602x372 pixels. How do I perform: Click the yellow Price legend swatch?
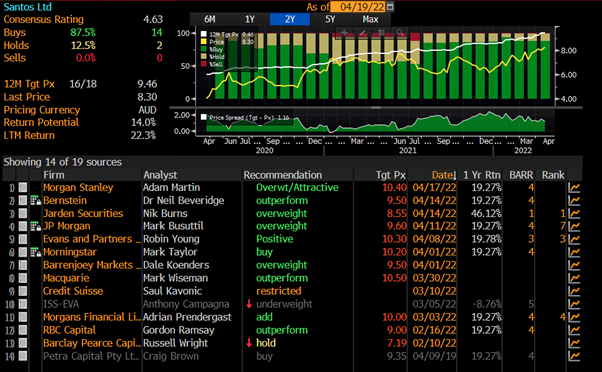[x=203, y=42]
